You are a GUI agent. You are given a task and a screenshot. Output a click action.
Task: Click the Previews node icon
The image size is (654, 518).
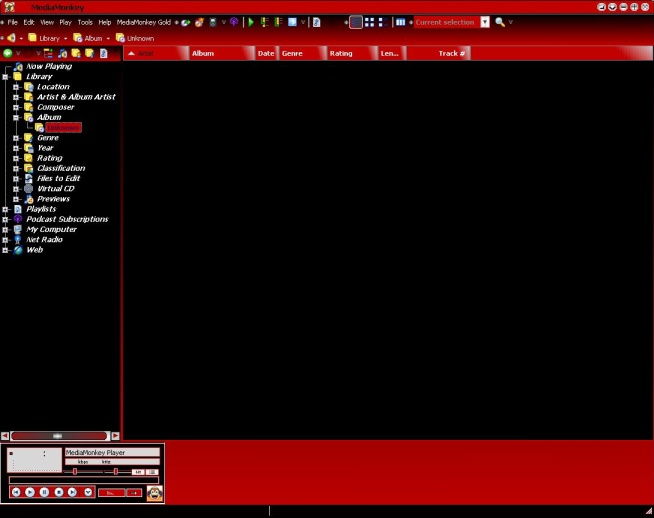[x=28, y=199]
